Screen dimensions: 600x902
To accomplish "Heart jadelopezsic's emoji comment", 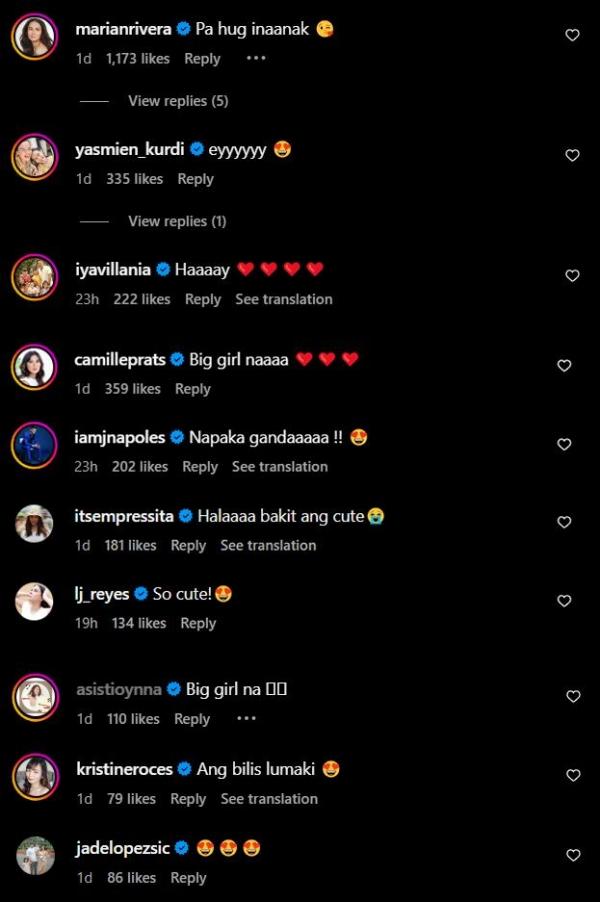I will click(573, 855).
